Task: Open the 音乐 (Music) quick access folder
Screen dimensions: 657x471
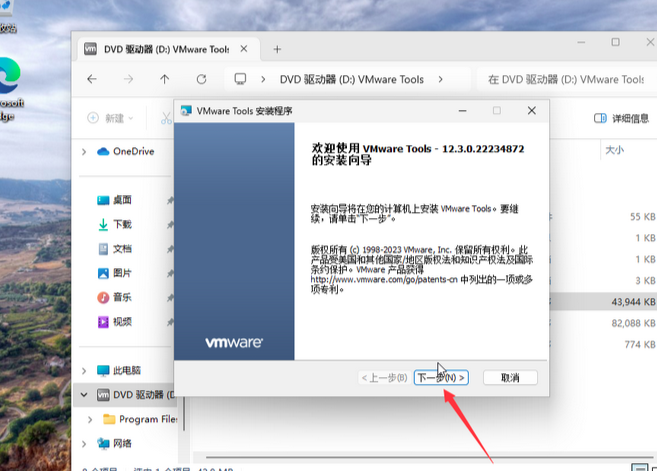Action: [x=121, y=297]
